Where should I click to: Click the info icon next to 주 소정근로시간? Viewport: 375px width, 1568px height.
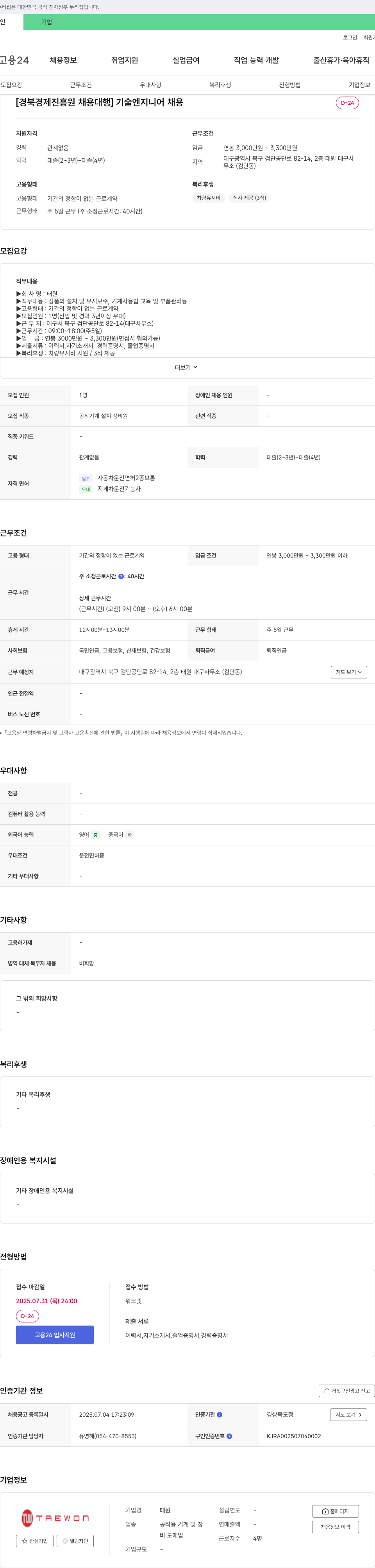(121, 576)
